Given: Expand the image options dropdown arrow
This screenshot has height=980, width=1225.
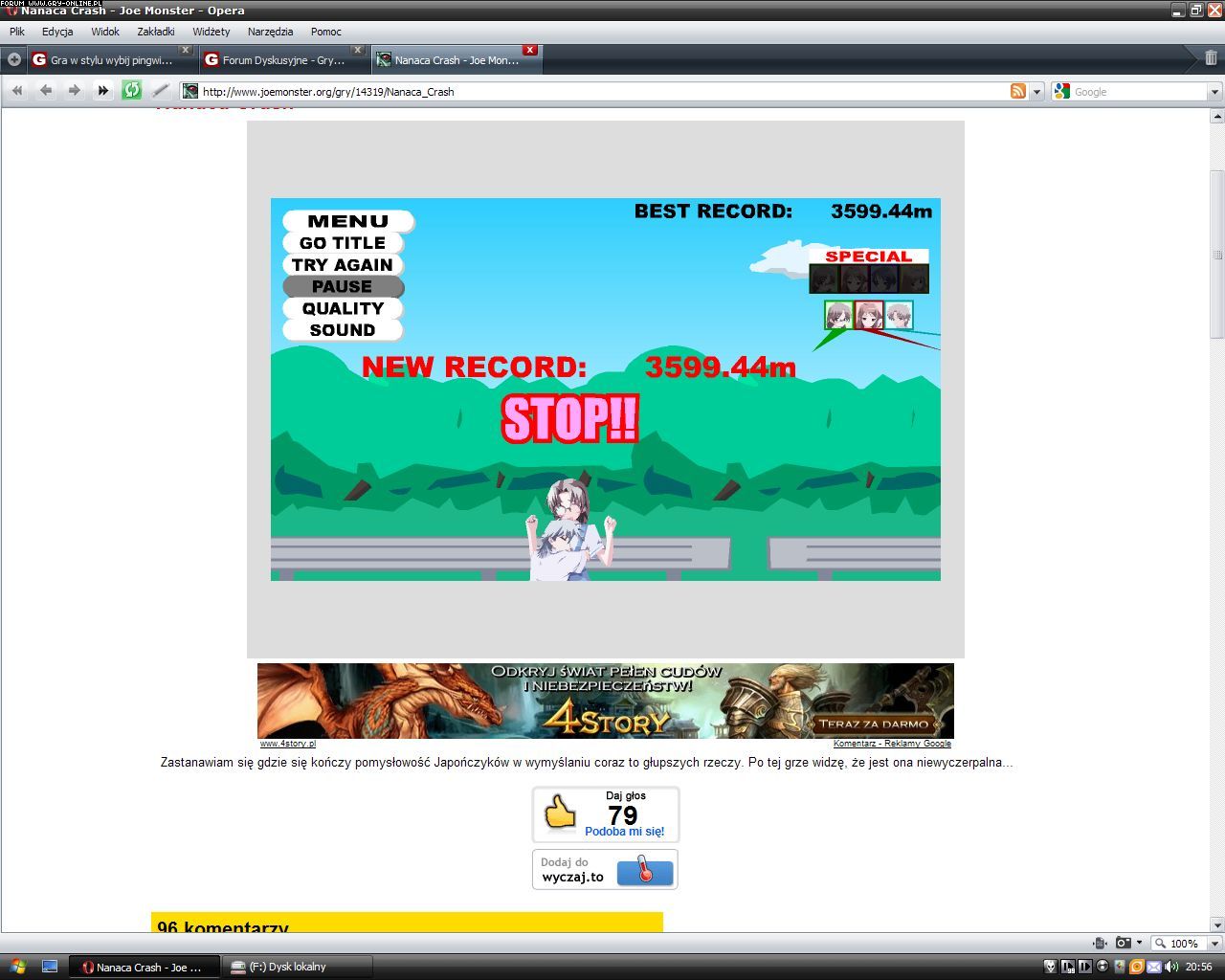Looking at the screenshot, I should click(1139, 943).
